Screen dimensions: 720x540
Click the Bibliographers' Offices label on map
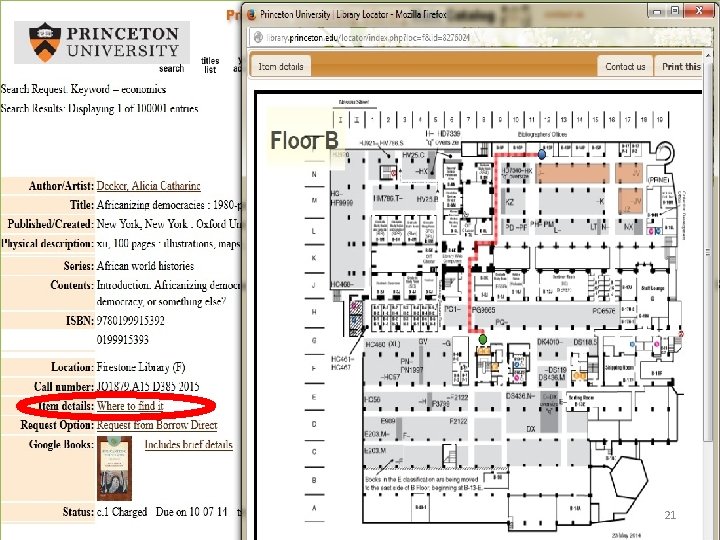pos(542,135)
